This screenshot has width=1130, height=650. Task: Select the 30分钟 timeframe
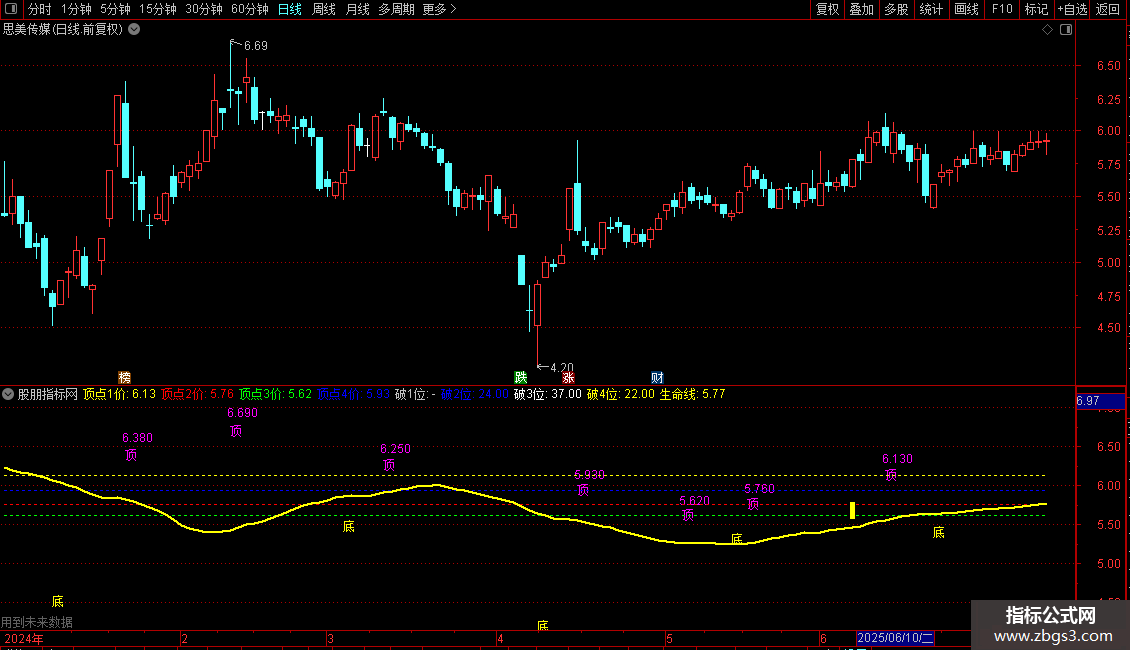click(x=204, y=9)
